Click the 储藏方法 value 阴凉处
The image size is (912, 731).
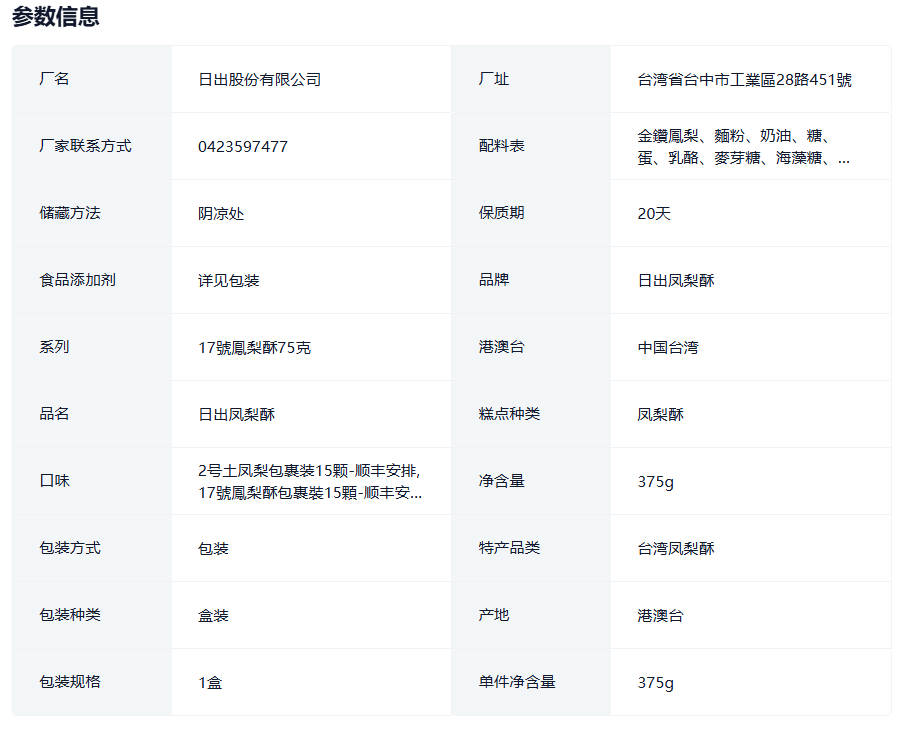click(221, 214)
